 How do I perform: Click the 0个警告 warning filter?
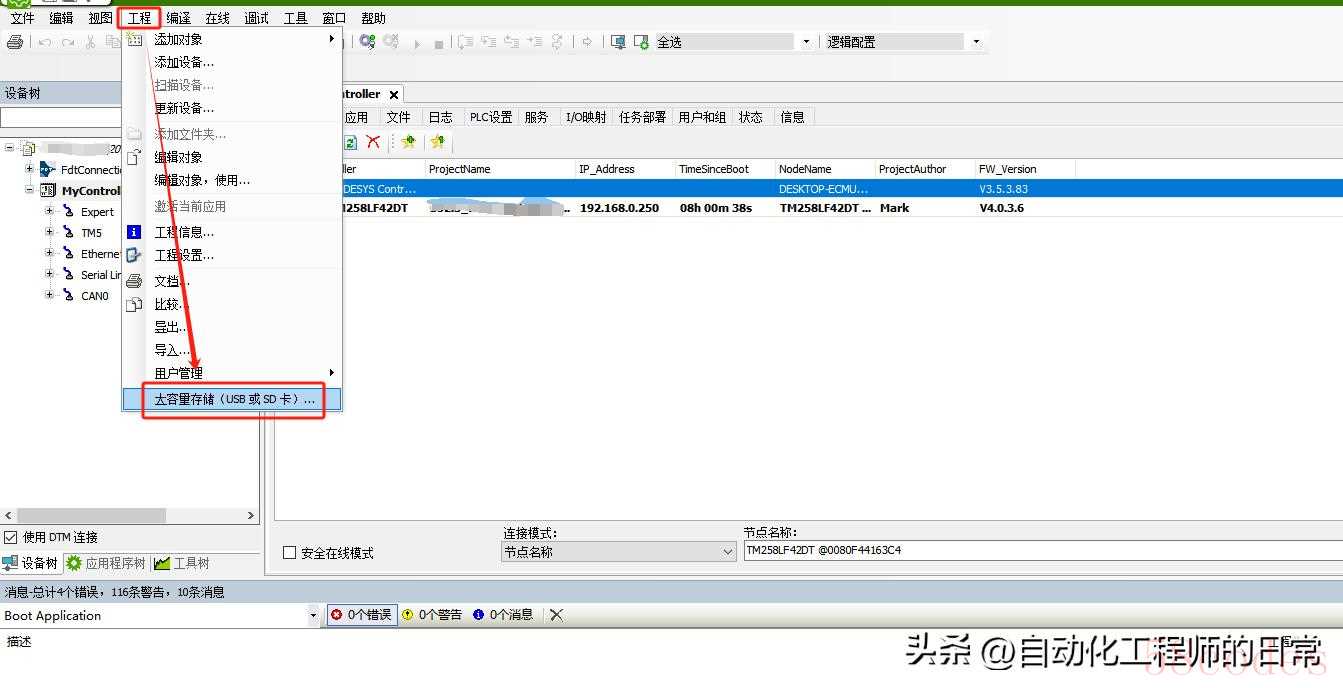click(x=432, y=615)
